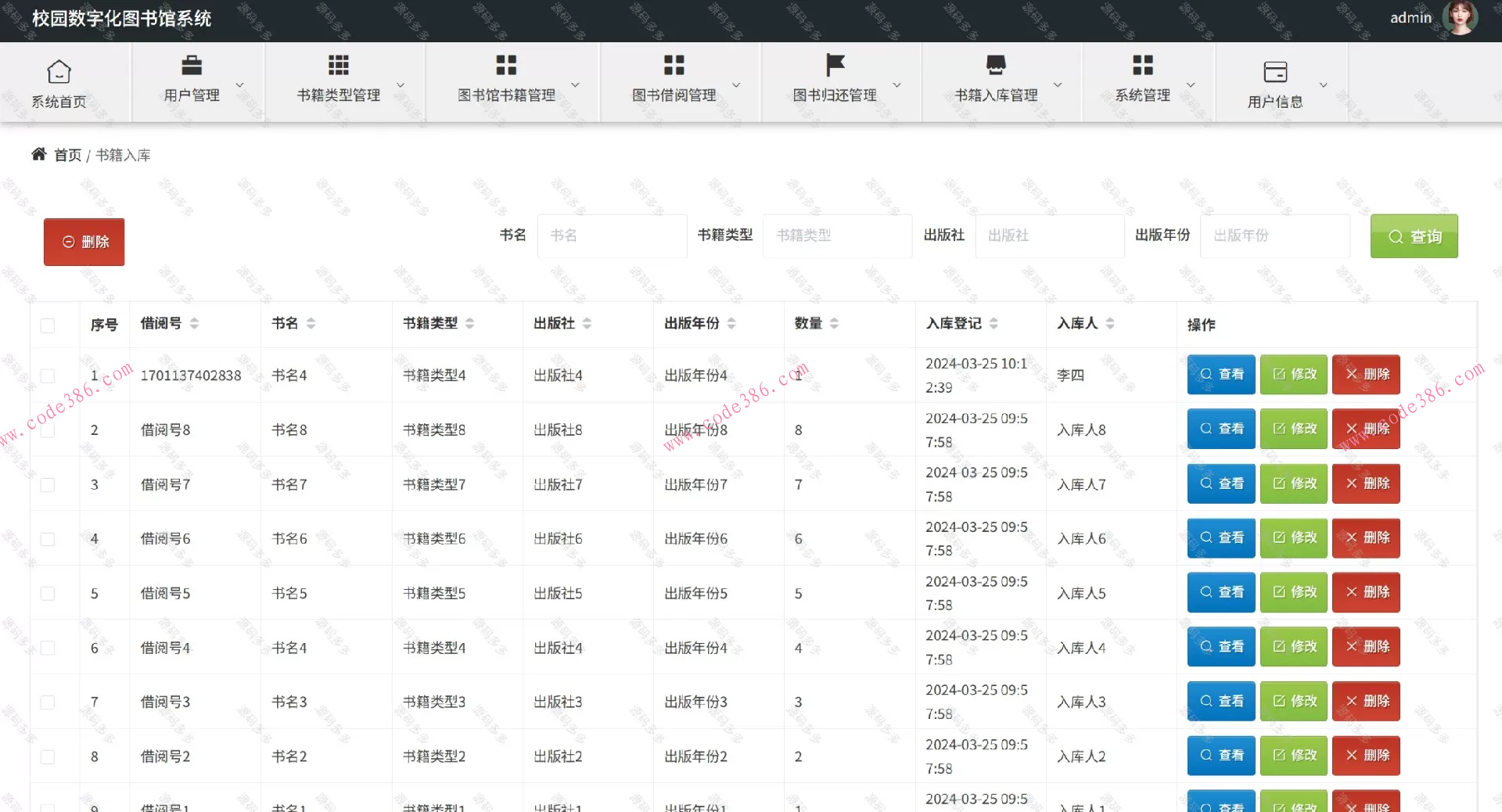Open the 图书馆书籍管理 menu label
The image size is (1502, 812).
[507, 95]
